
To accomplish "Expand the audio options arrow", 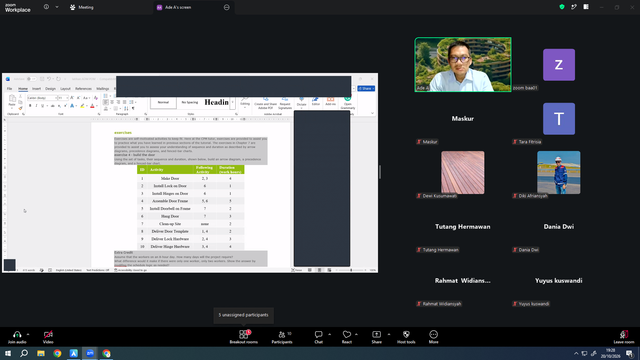I will coord(28,334).
